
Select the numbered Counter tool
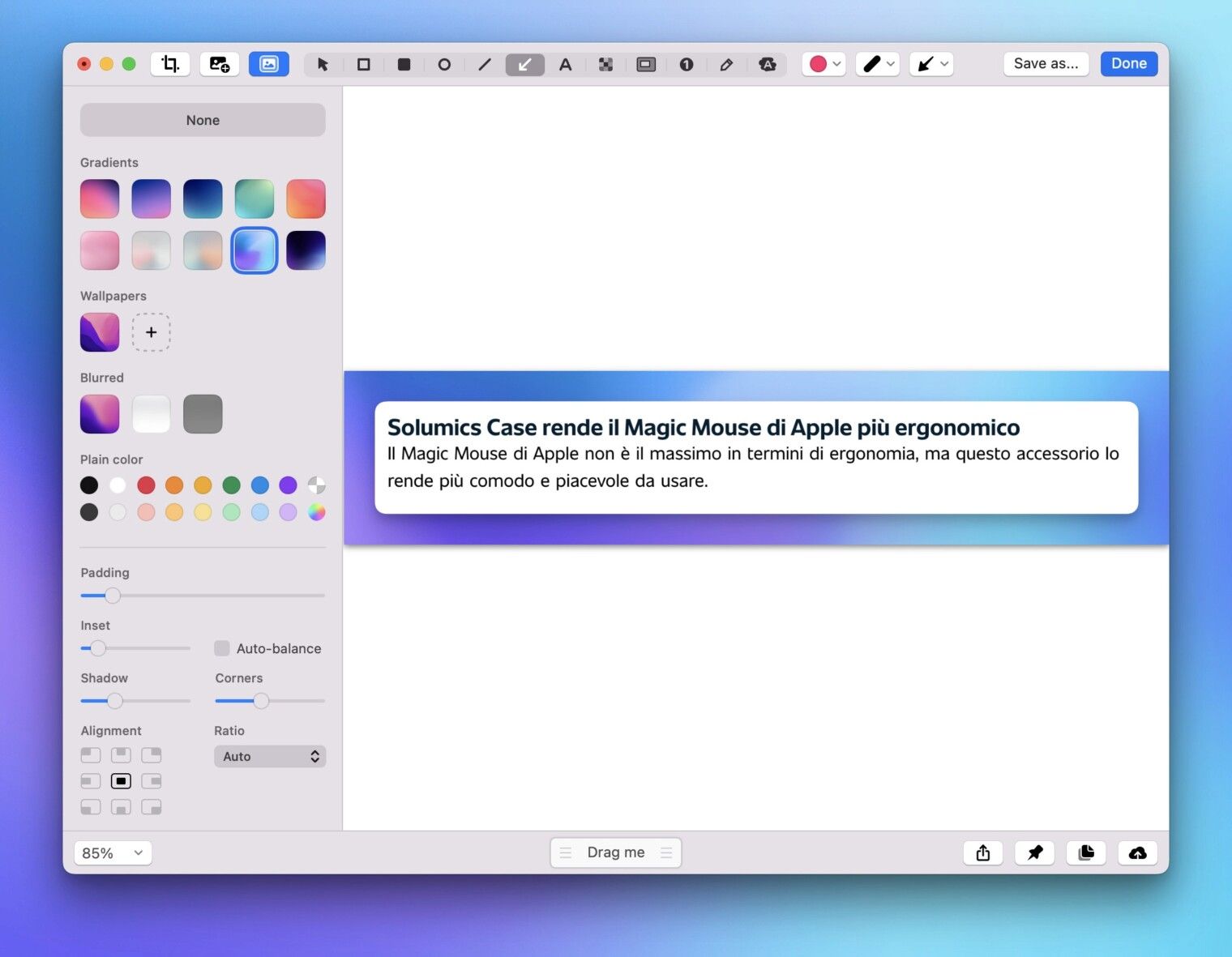tap(687, 64)
